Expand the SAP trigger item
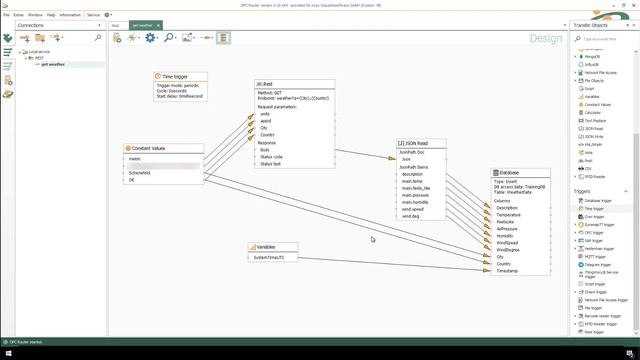 [576, 241]
